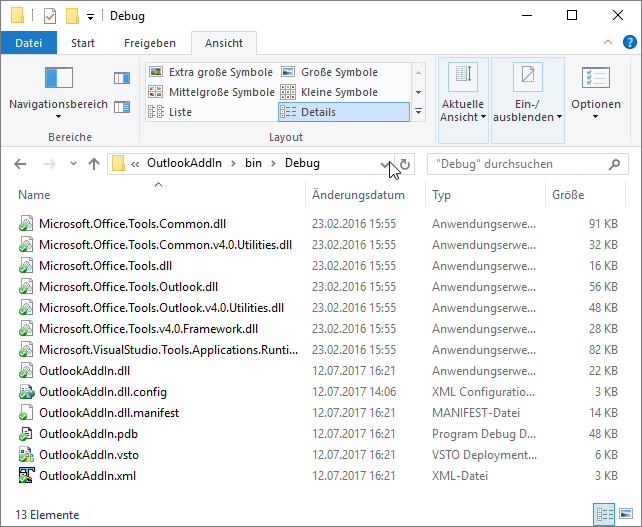Viewport: 642px width, 527px height.
Task: Sort by the Größe column header
Action: [x=568, y=195]
